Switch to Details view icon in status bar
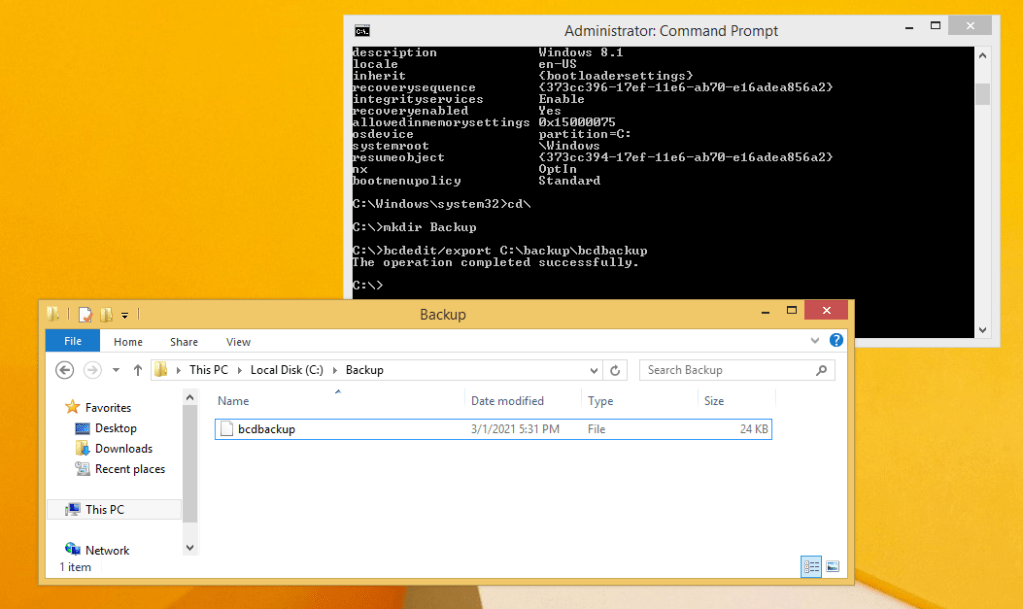The width and height of the screenshot is (1023, 609). (x=811, y=567)
